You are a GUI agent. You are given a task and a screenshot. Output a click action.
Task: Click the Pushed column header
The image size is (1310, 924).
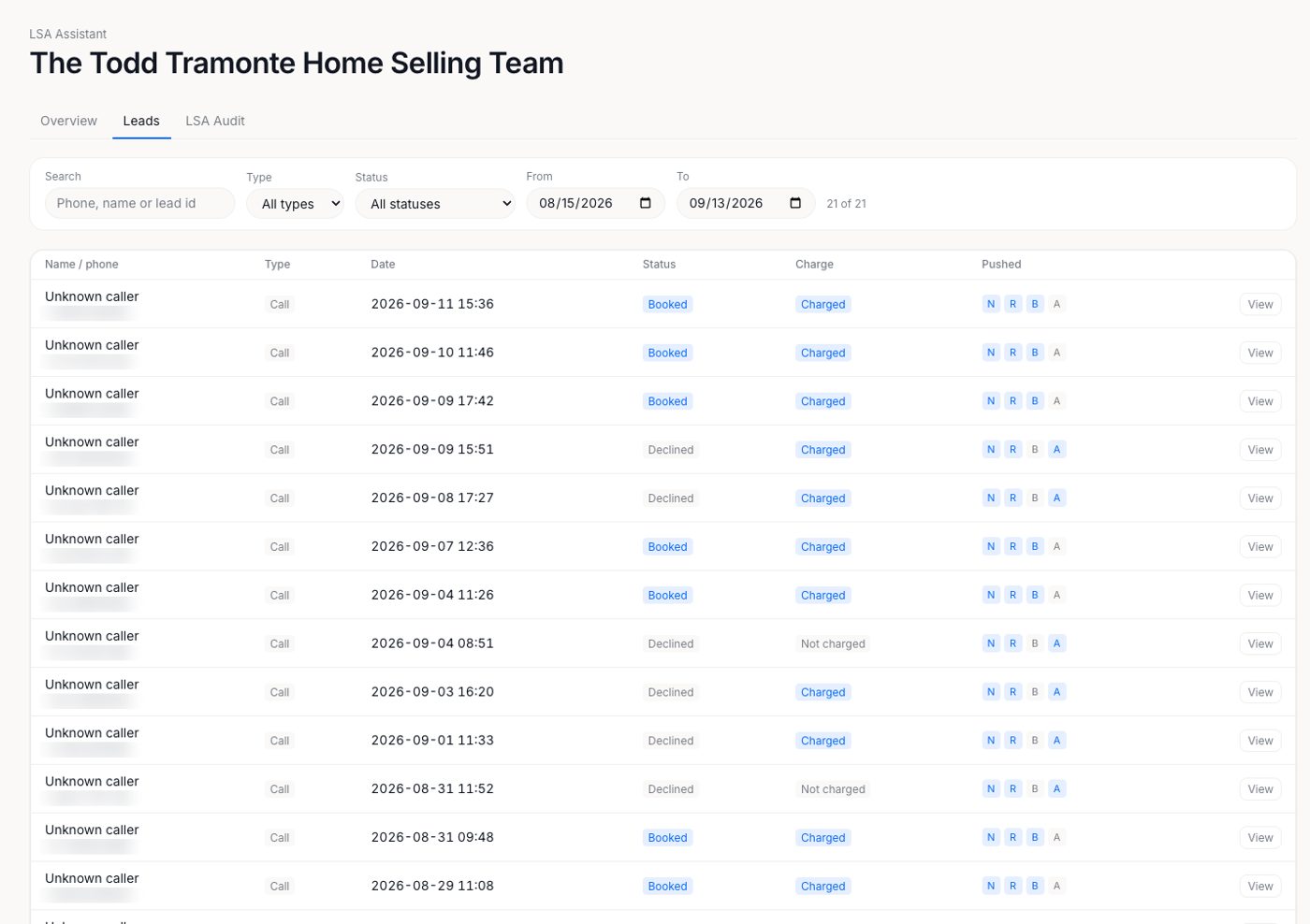coord(1001,265)
